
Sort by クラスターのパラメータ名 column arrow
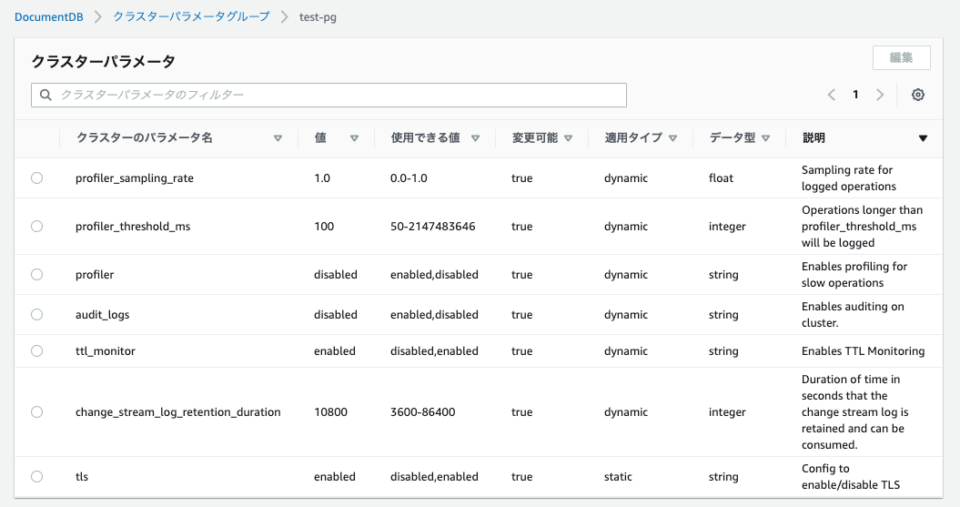click(277, 138)
